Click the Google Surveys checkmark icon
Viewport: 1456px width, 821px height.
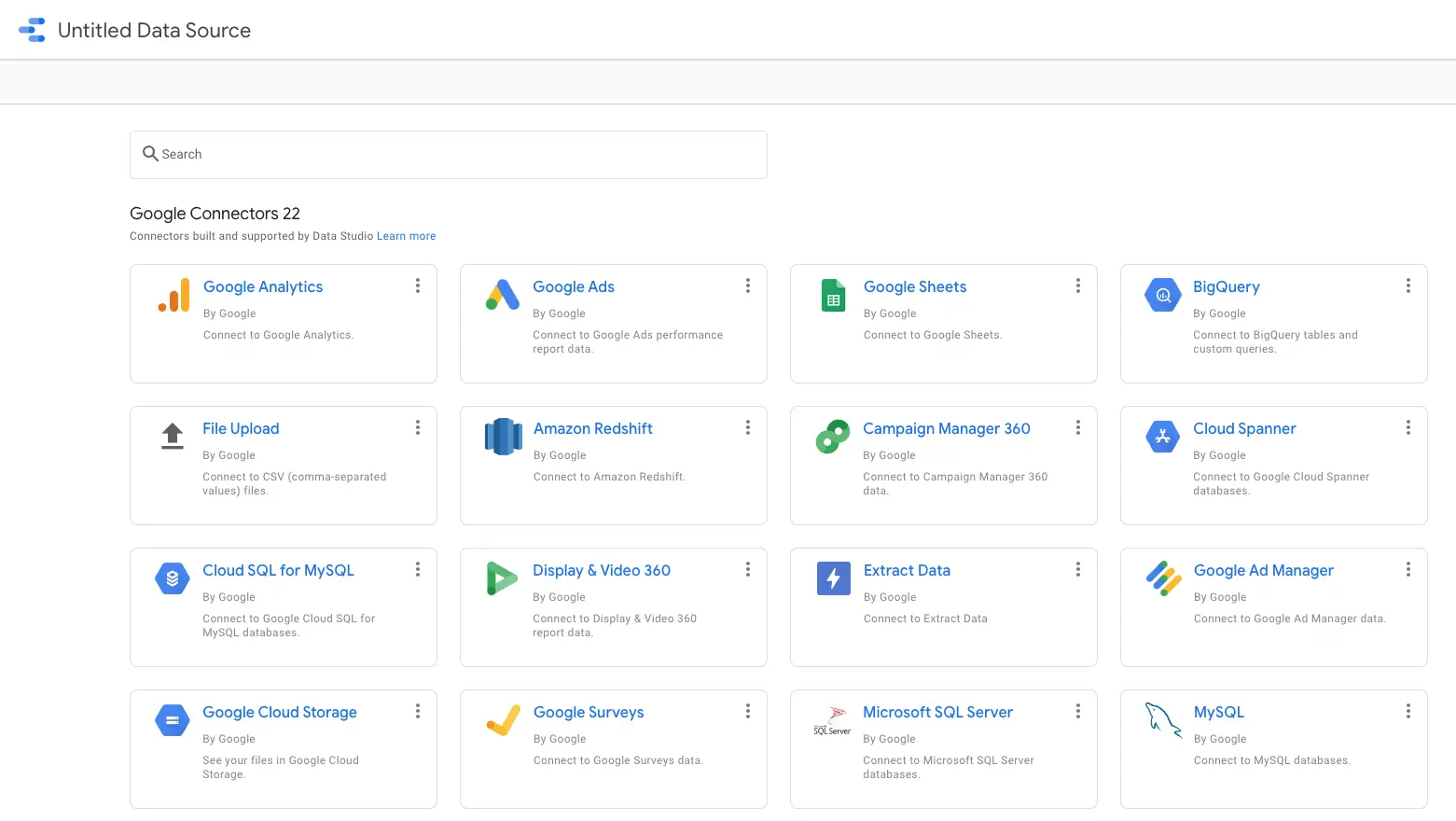[504, 720]
